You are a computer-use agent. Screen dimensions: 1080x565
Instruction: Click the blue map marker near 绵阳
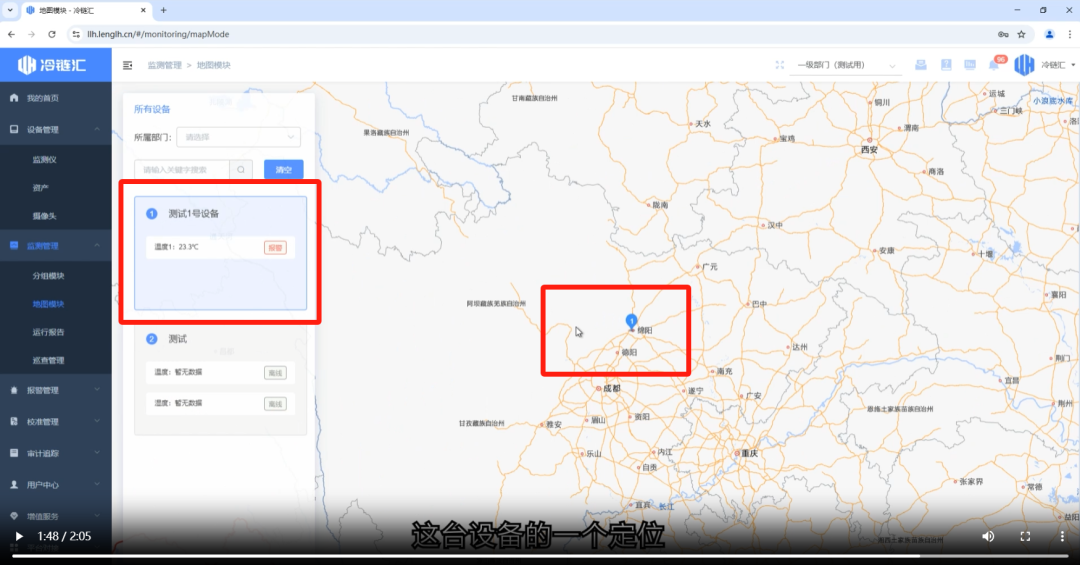coord(631,320)
